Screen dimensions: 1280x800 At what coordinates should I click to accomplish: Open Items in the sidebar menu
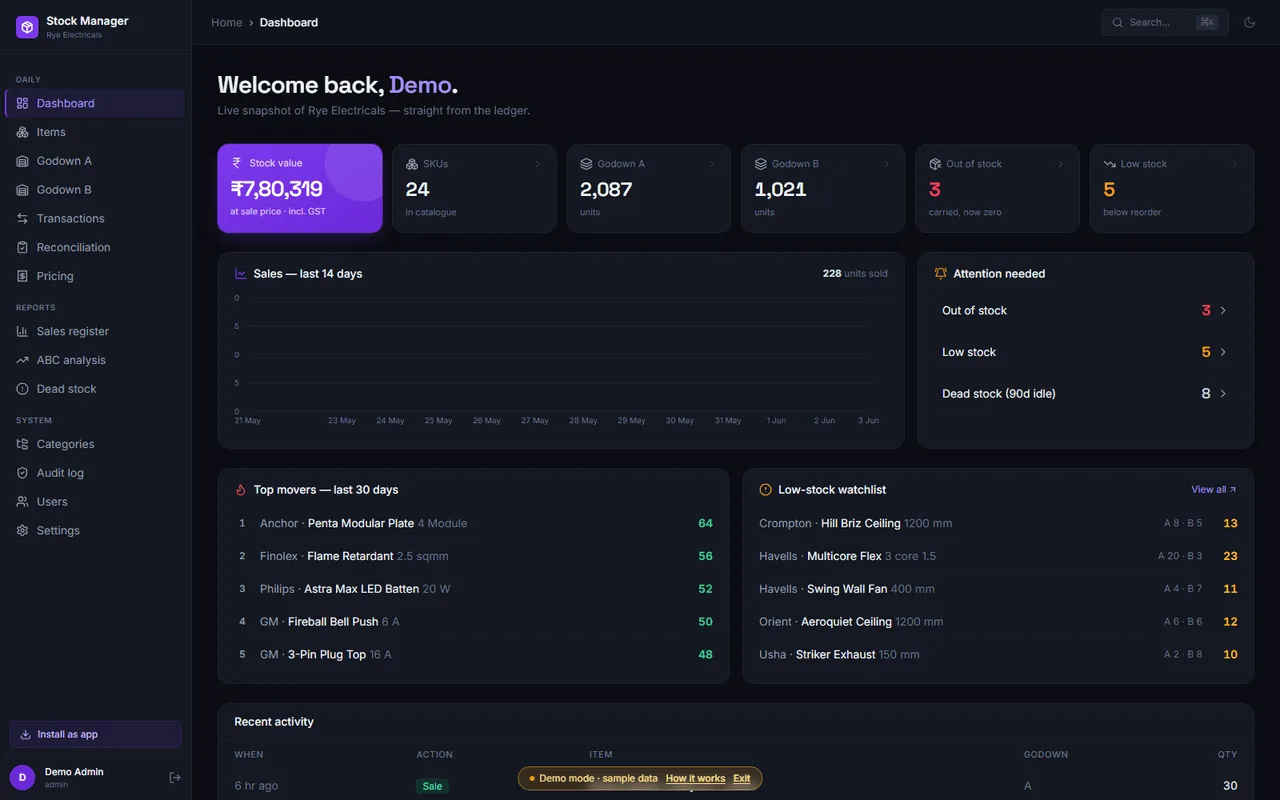pos(95,132)
